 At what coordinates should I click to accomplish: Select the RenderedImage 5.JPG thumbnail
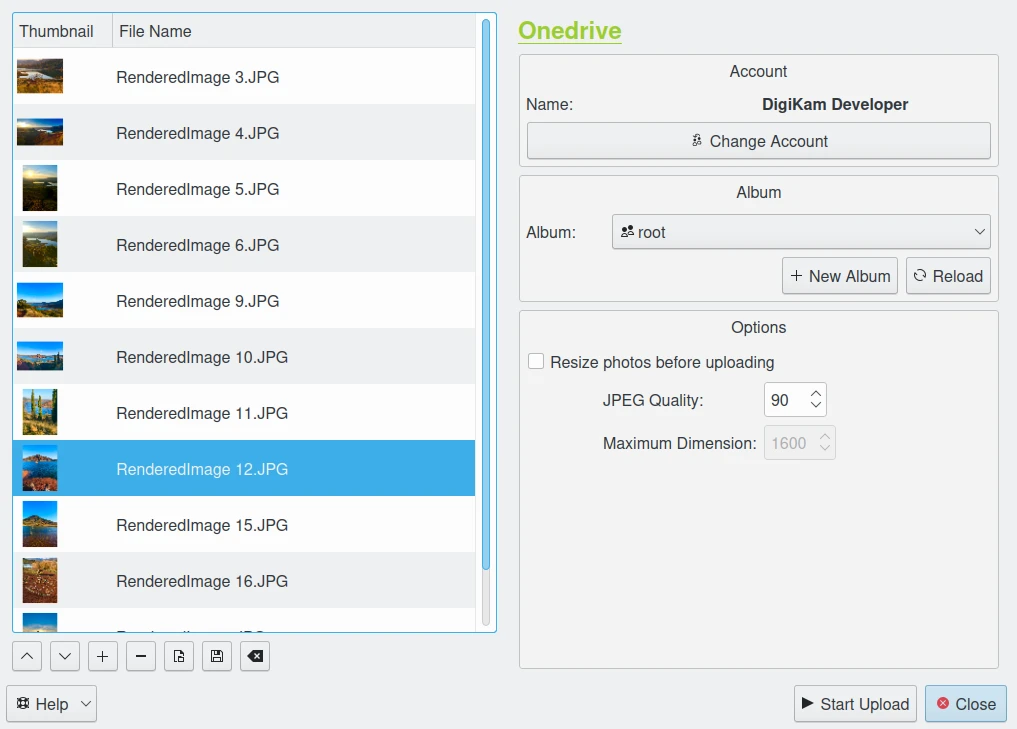click(x=40, y=189)
